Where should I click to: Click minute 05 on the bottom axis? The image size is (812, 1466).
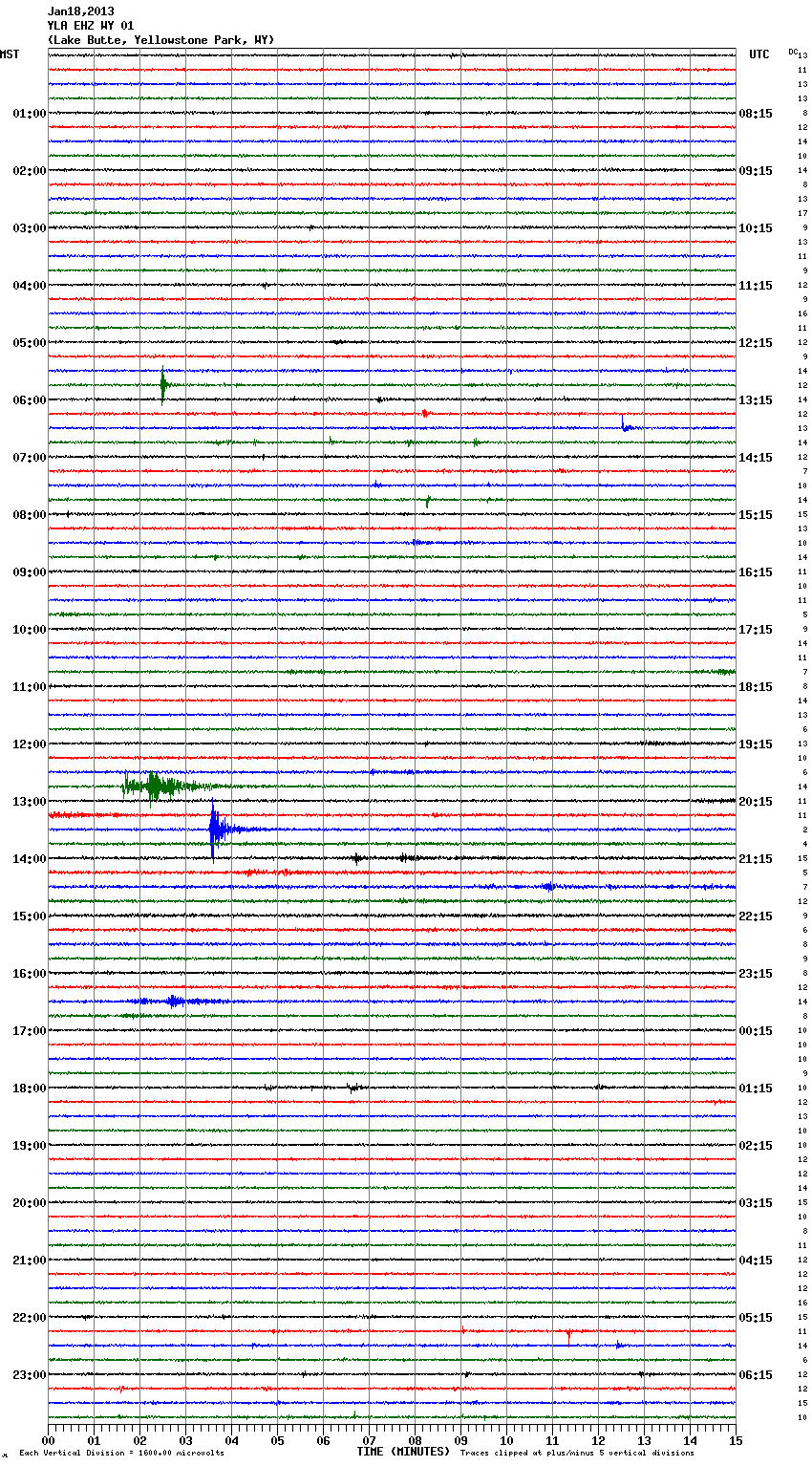point(277,1440)
